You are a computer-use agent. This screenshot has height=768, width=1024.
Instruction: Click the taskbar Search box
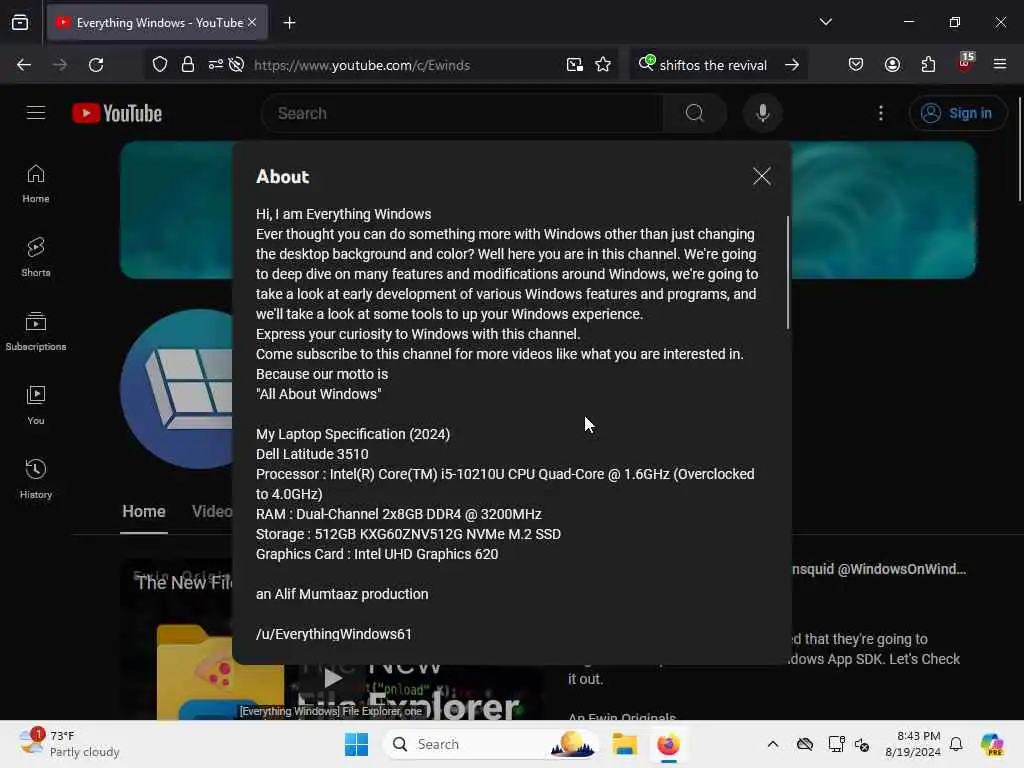pos(492,744)
